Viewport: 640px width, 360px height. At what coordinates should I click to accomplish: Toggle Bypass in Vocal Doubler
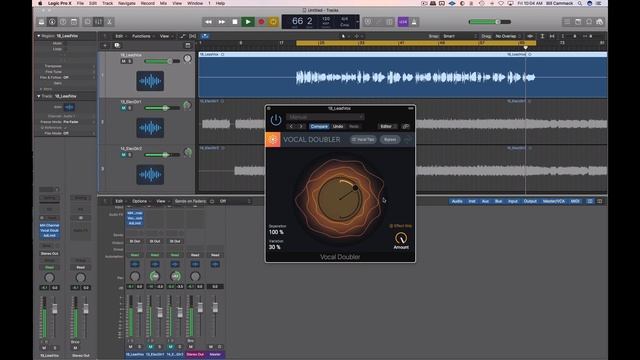point(390,140)
